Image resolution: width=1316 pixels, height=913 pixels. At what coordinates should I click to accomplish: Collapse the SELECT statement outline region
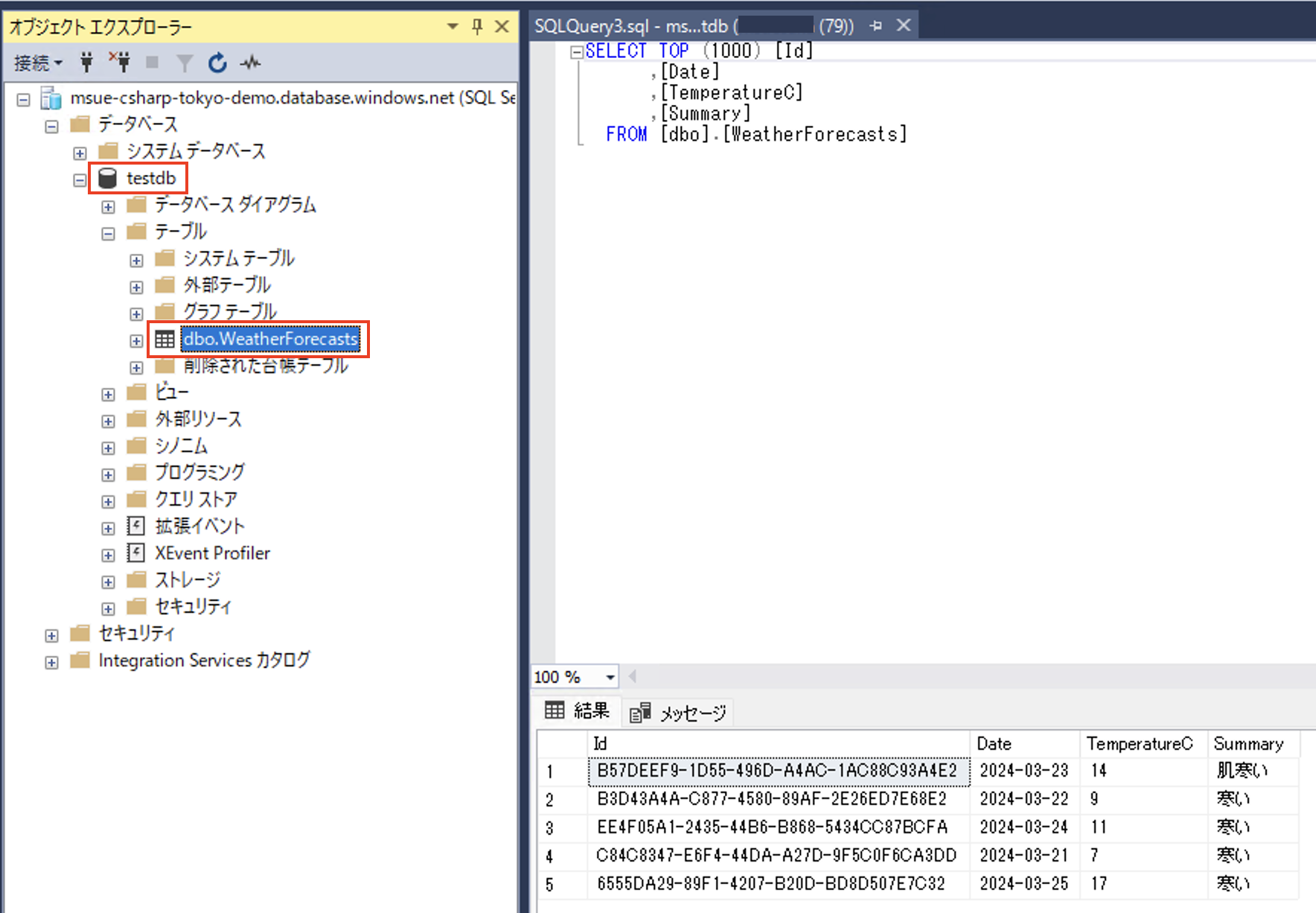pos(576,51)
